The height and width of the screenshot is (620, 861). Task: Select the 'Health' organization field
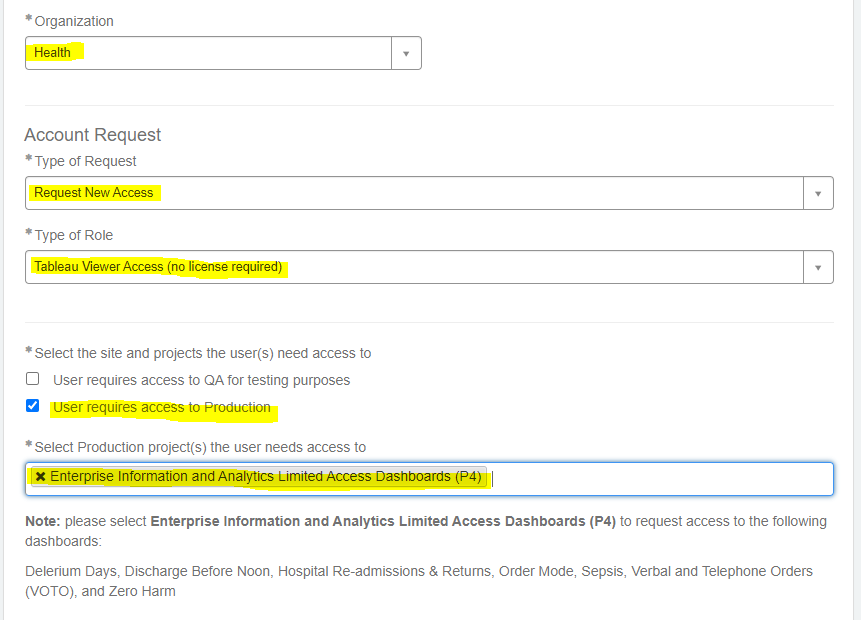(208, 53)
